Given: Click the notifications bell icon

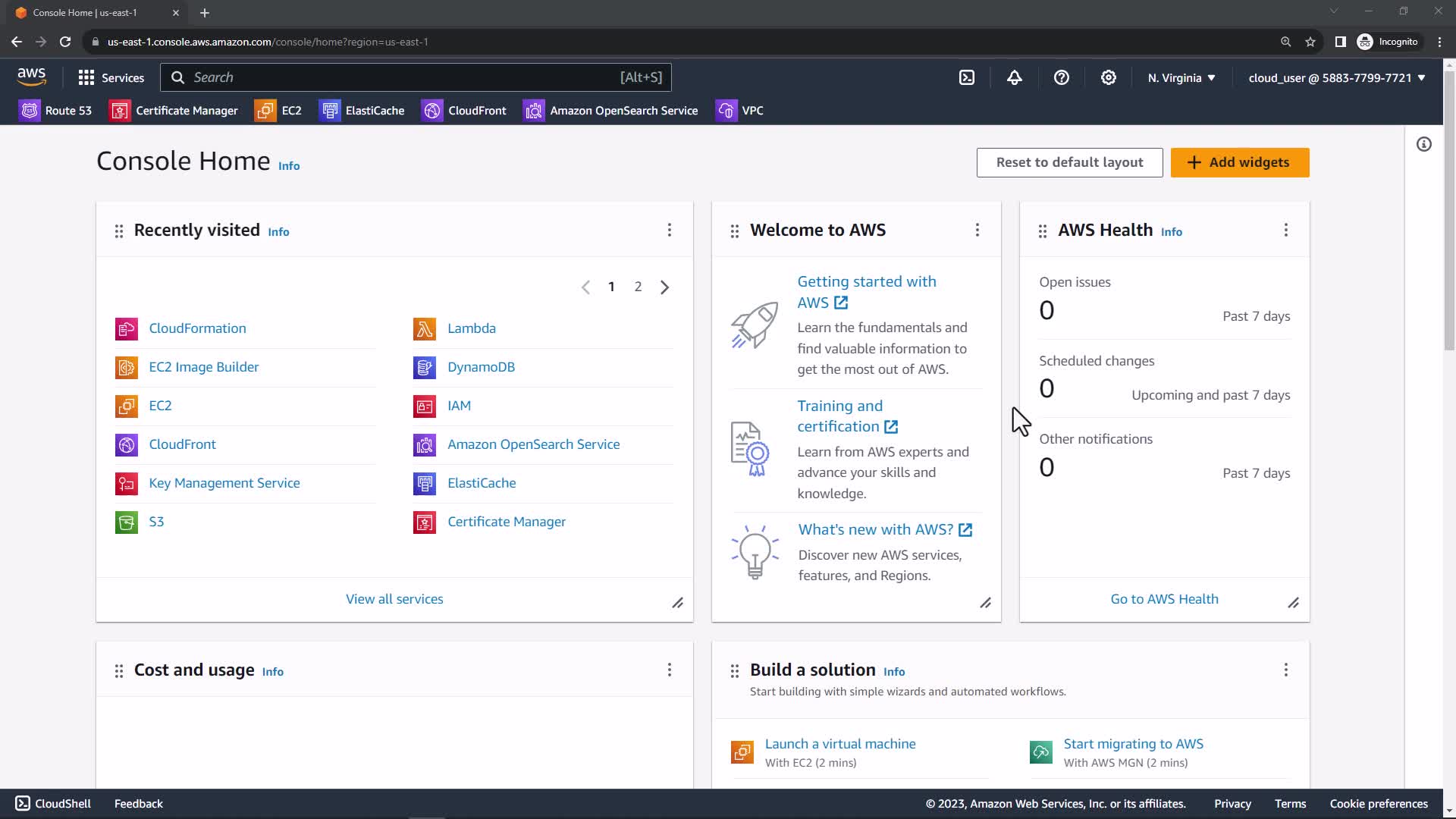Looking at the screenshot, I should (x=1014, y=77).
